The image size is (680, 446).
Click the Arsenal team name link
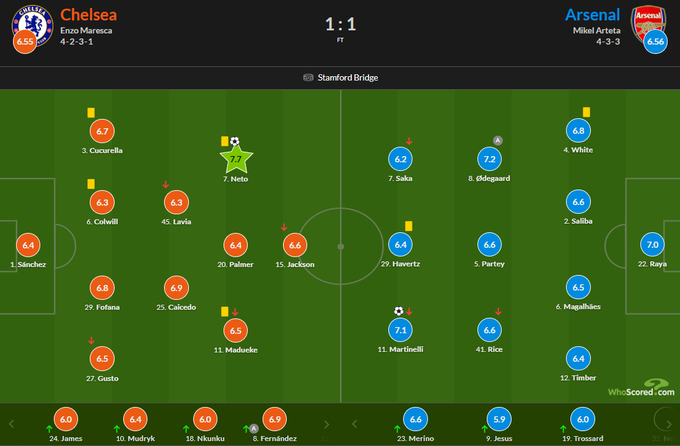pyautogui.click(x=592, y=14)
